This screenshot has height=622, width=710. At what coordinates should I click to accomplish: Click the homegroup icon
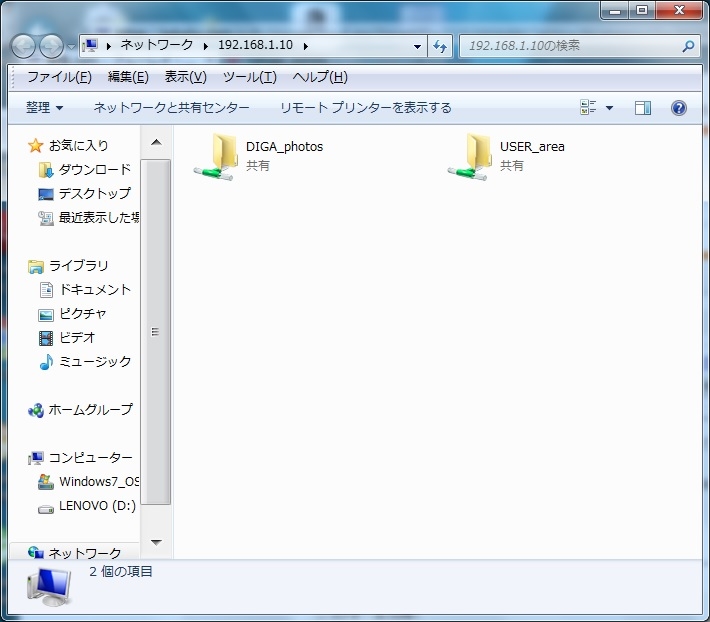coord(36,410)
